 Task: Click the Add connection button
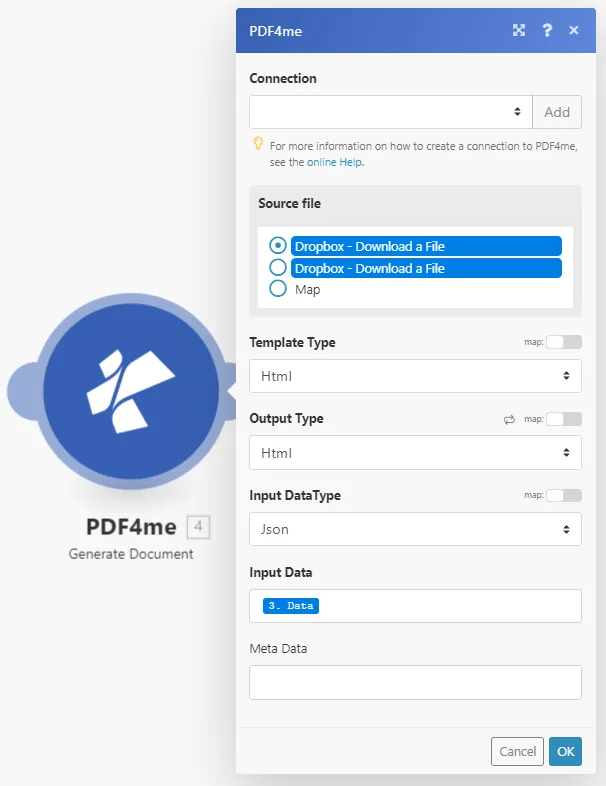coord(557,112)
